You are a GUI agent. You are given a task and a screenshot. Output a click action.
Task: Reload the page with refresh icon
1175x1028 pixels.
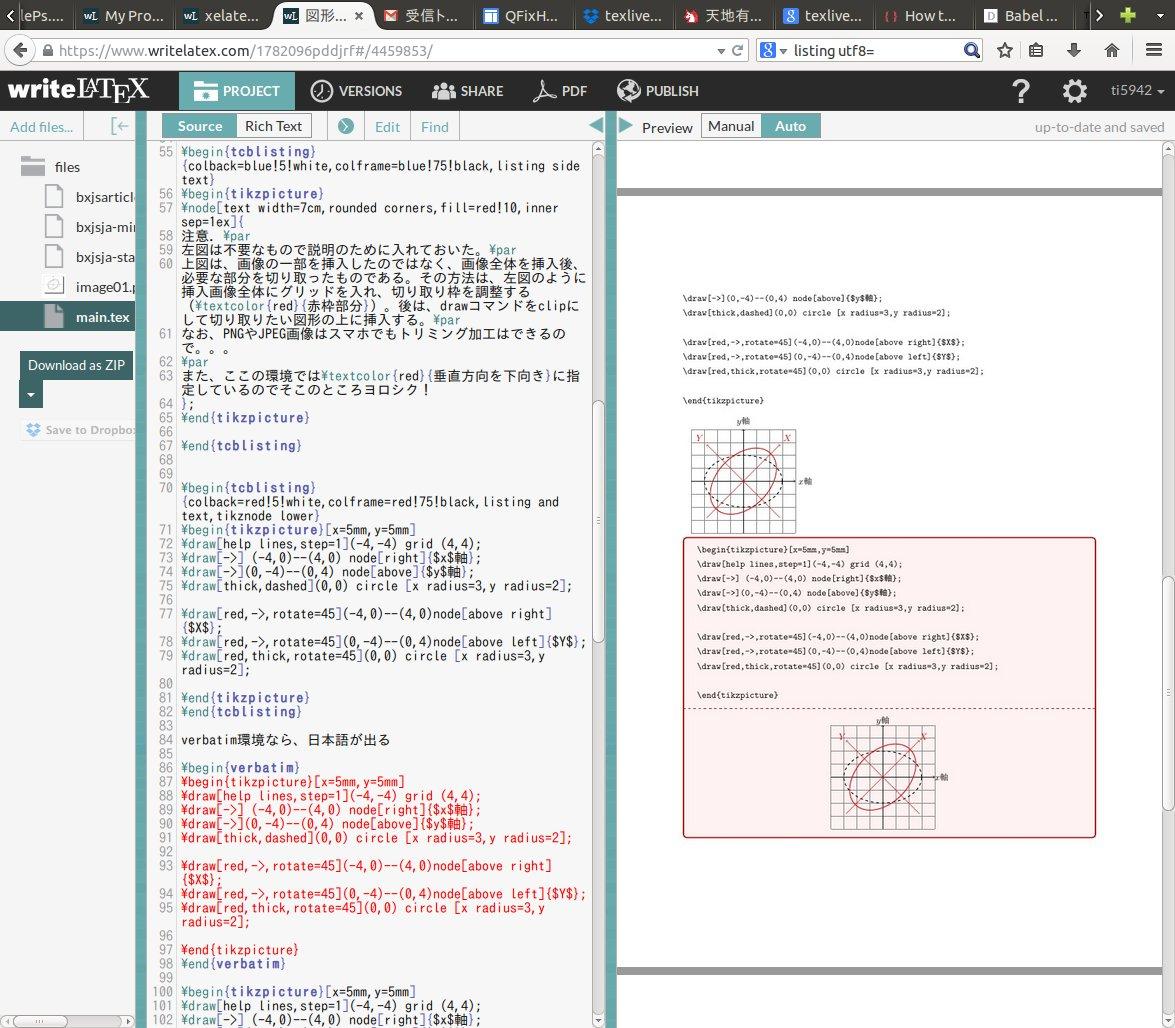pos(737,50)
